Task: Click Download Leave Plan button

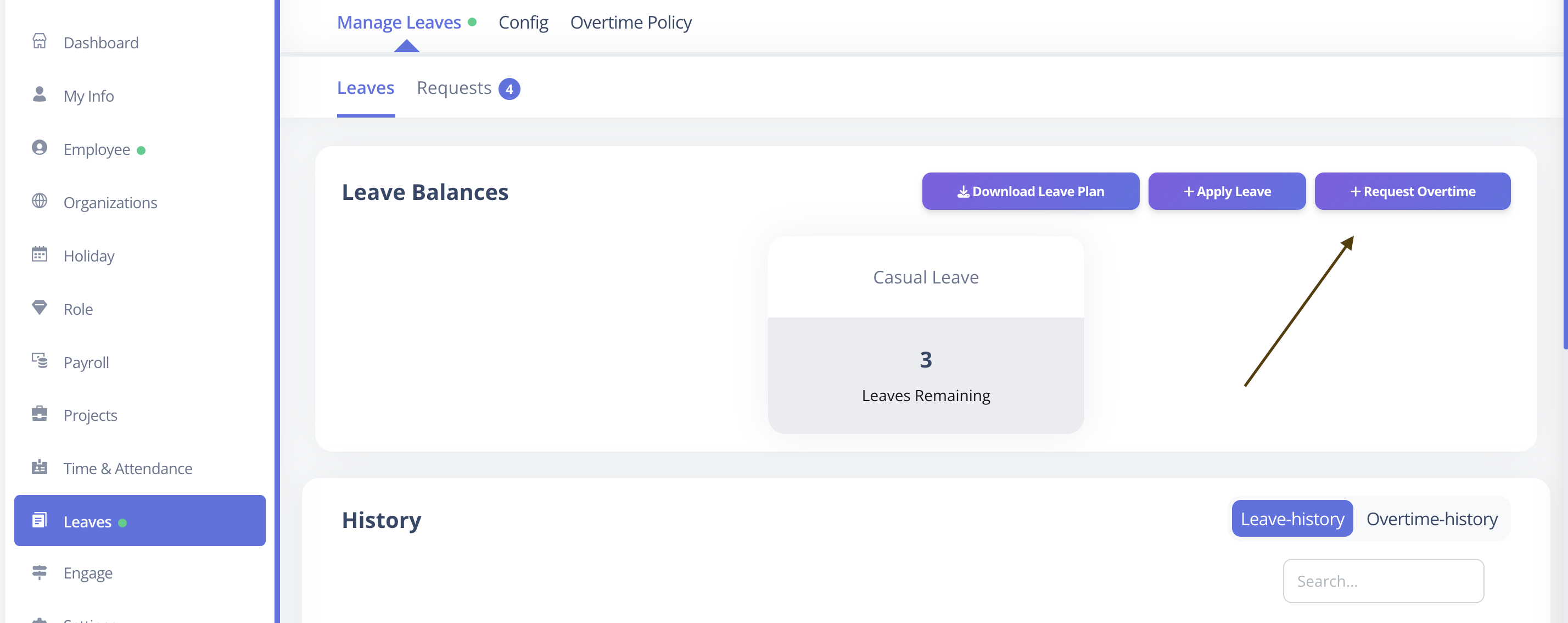Action: click(x=1031, y=191)
